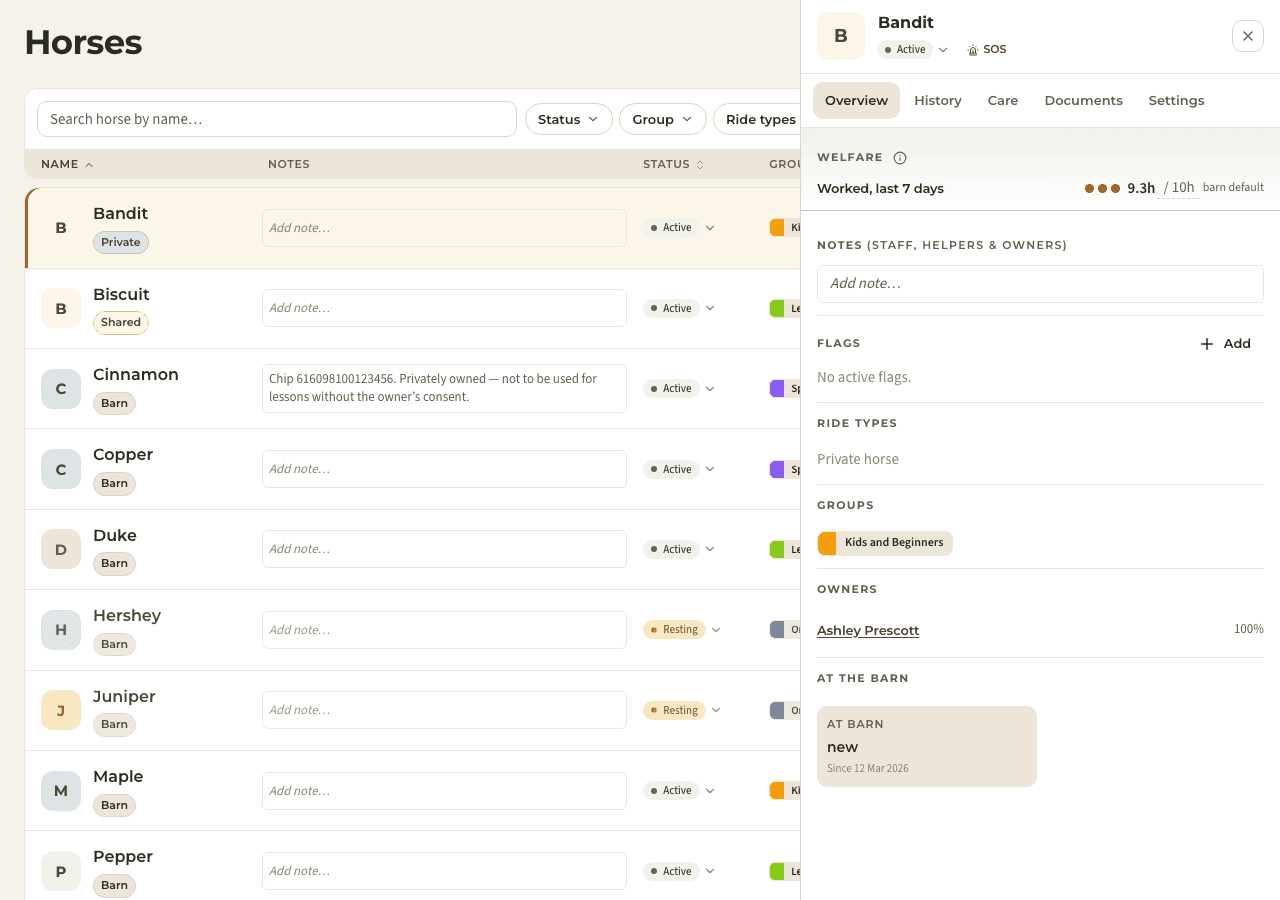This screenshot has width=1280, height=900.
Task: Click the search horse by name field
Action: 277,119
